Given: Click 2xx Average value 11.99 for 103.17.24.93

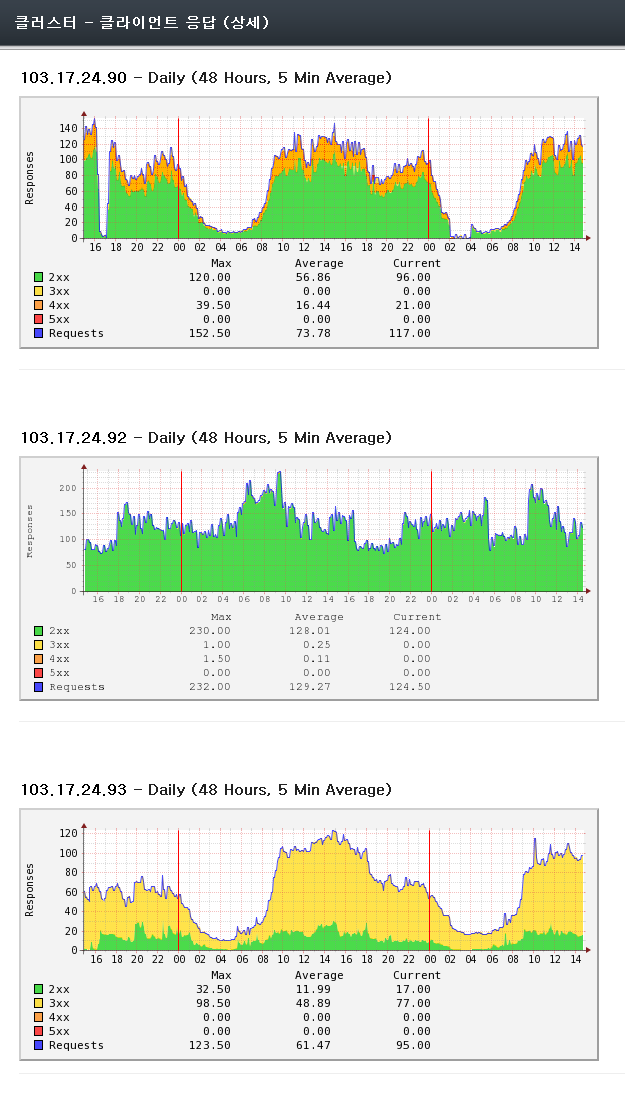Looking at the screenshot, I should [313, 989].
